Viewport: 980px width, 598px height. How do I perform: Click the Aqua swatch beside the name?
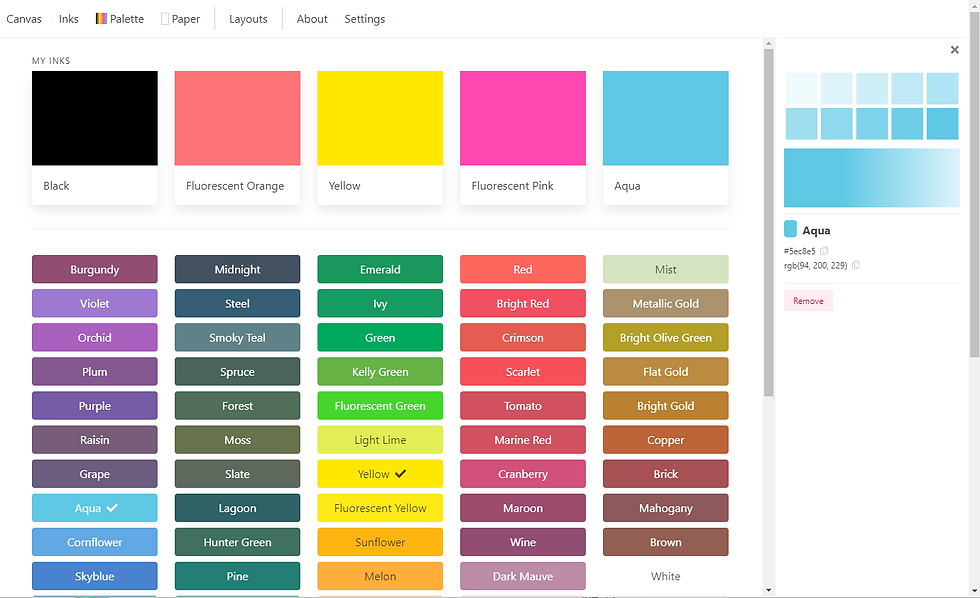click(790, 229)
